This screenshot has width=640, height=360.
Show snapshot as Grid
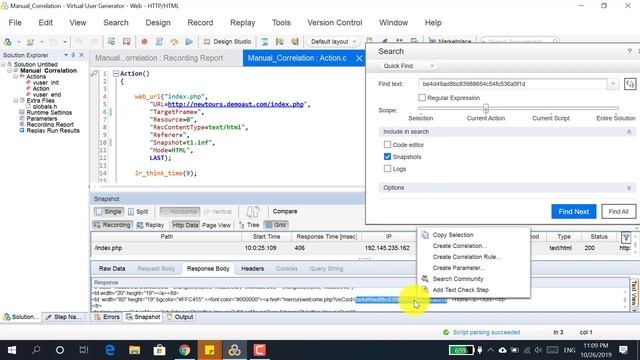coord(276,225)
